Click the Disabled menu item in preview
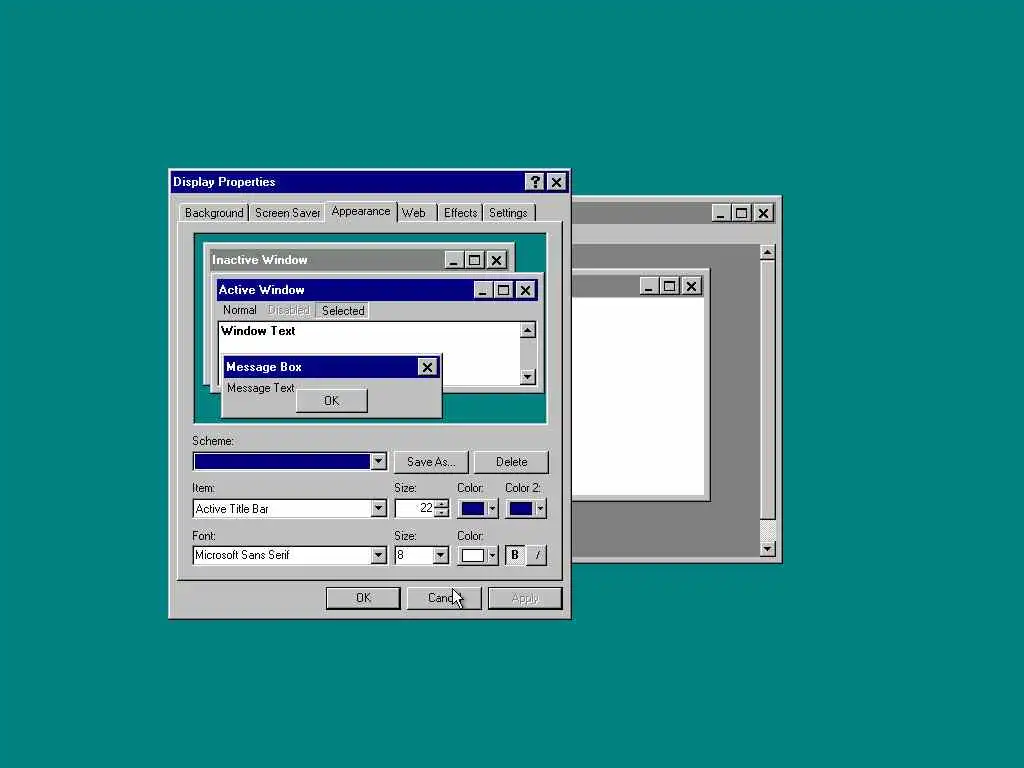 [288, 310]
